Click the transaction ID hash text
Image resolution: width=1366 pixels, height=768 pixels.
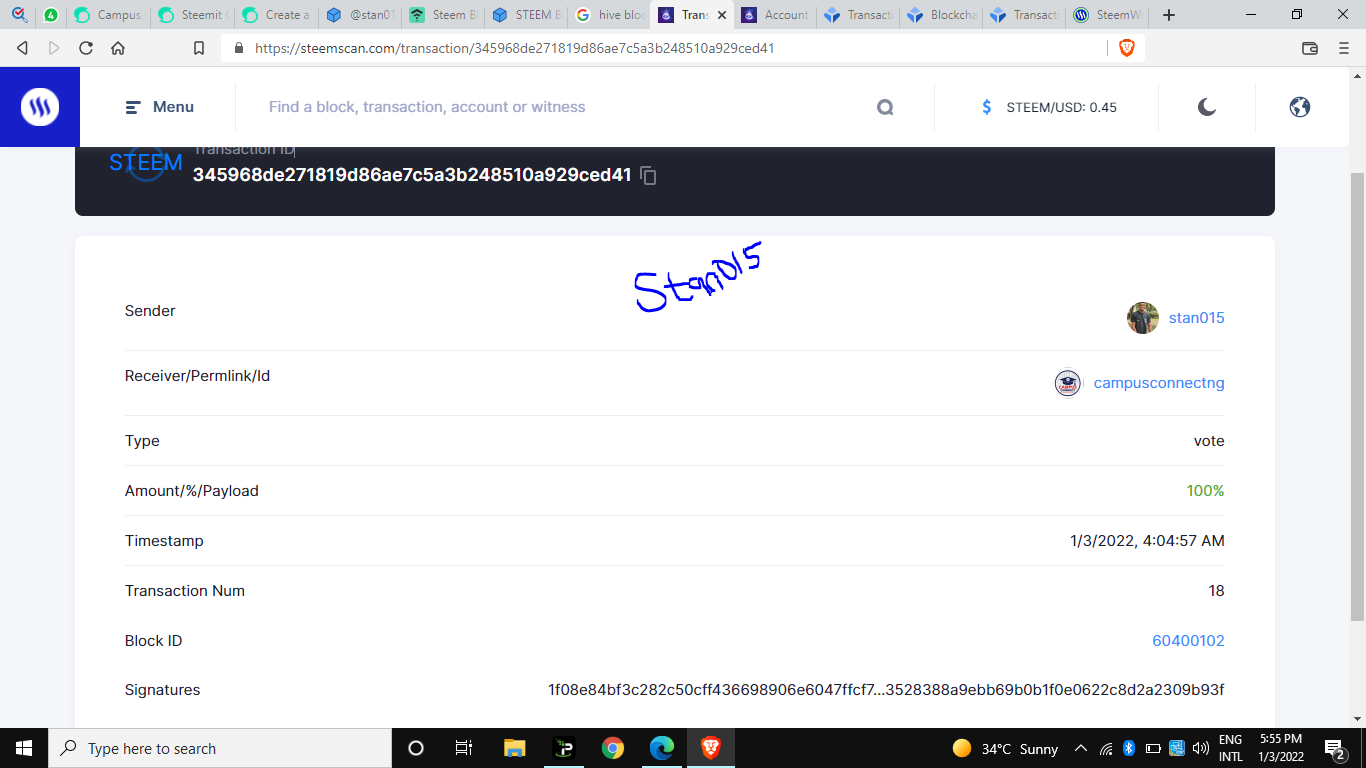(x=412, y=175)
